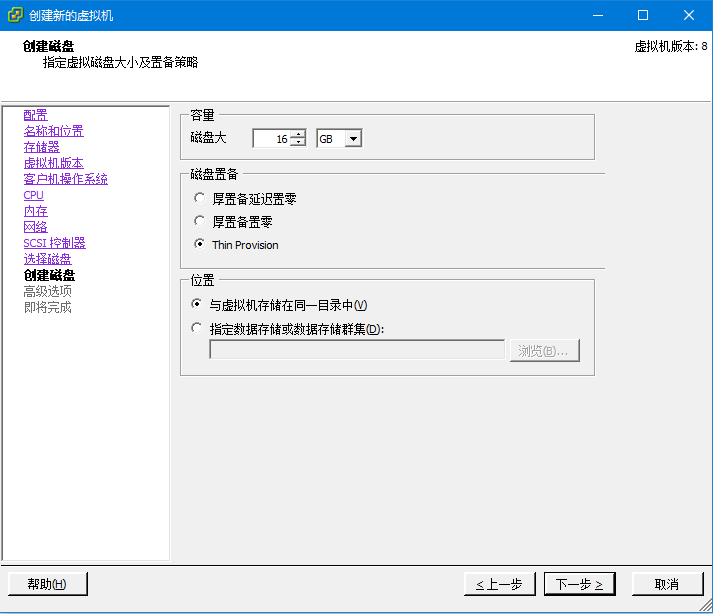Click 指定虚拟磁盘大小及置备策略 subtitle
Image resolution: width=713 pixels, height=614 pixels.
tap(121, 62)
